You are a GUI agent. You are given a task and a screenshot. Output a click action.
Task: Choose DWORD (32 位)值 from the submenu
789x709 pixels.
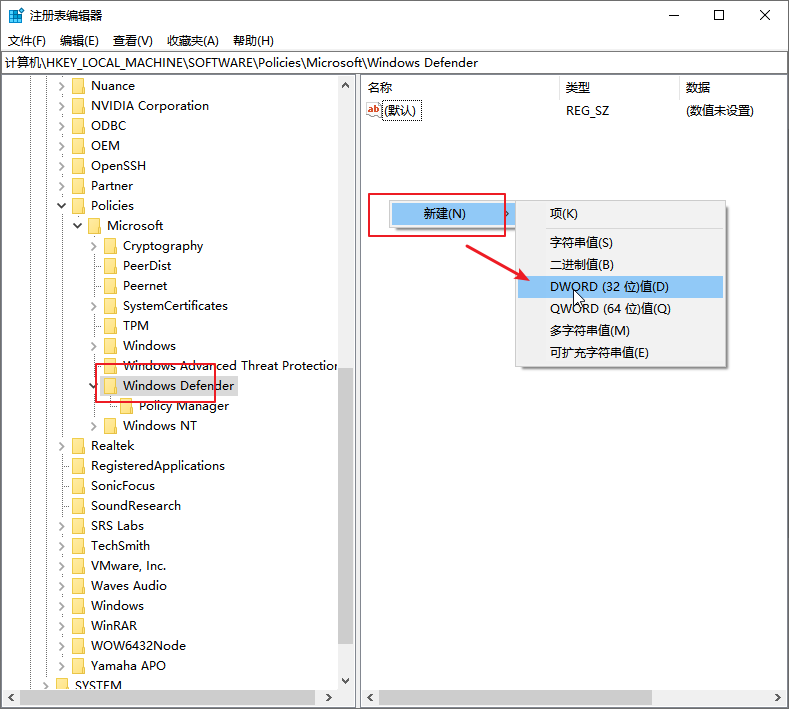coord(609,287)
